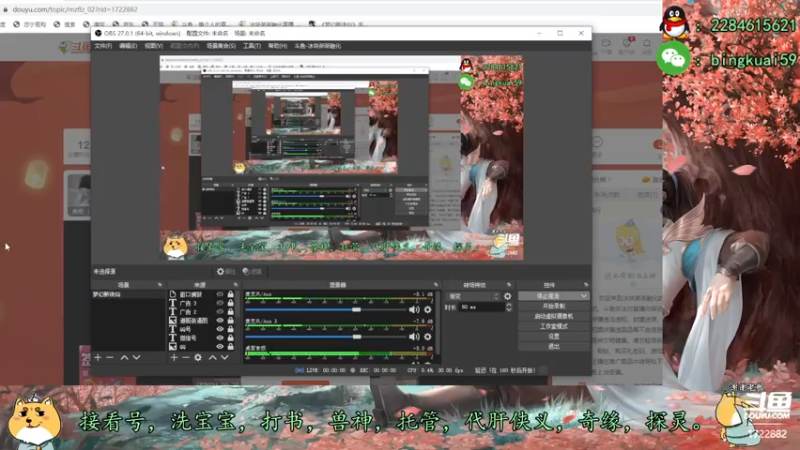Pop out the Scene Transitions dock panel
This screenshot has height=450, width=800.
click(509, 285)
